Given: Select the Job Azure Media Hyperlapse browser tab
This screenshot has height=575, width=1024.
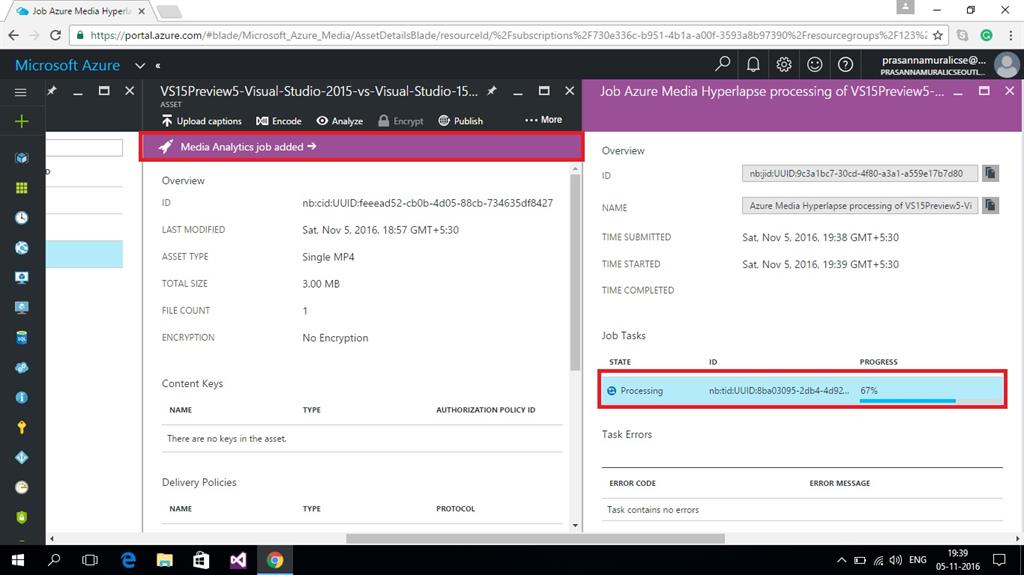Looking at the screenshot, I should pos(80,11).
